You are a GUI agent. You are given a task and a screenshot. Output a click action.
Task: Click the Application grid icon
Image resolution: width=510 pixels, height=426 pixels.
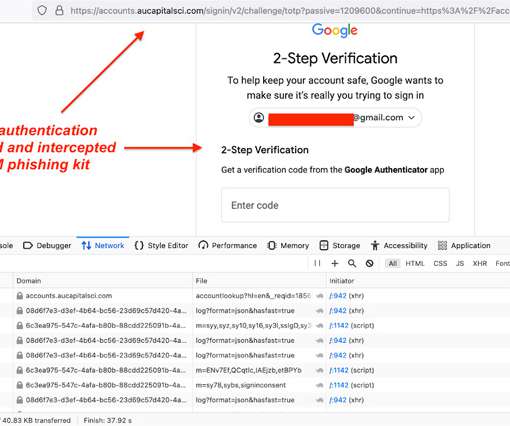coord(442,246)
